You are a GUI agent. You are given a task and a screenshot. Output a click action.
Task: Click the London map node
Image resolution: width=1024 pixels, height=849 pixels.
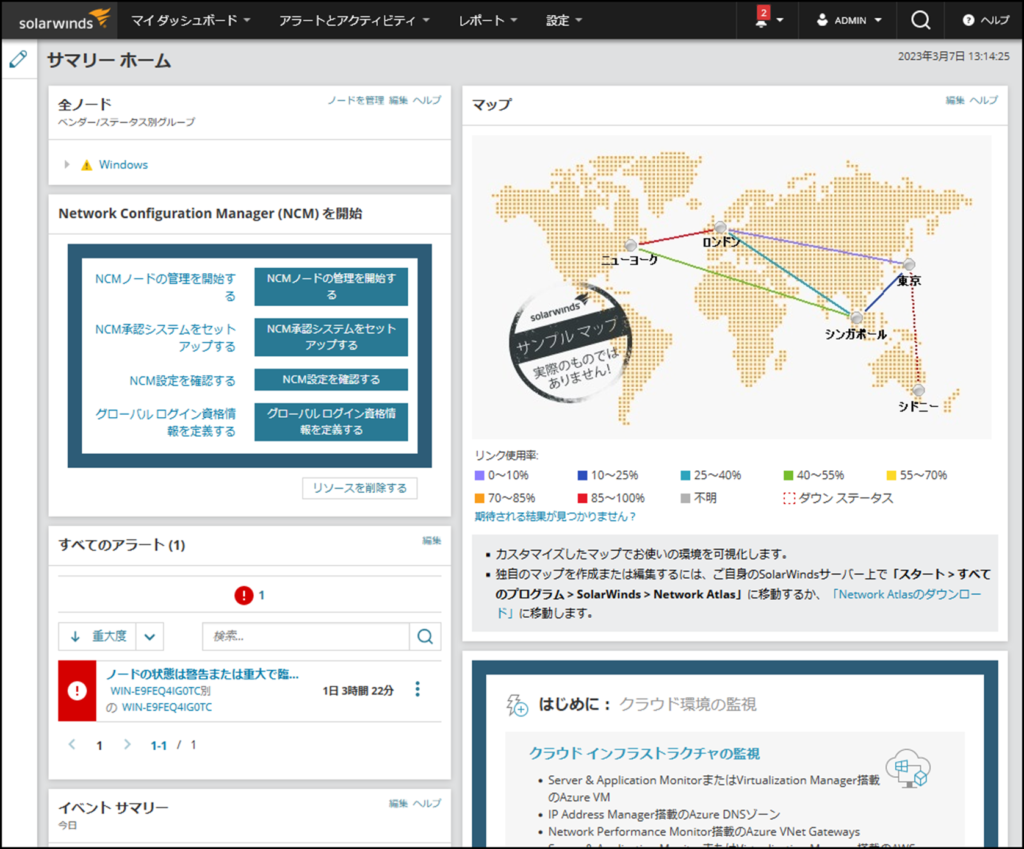(x=720, y=227)
